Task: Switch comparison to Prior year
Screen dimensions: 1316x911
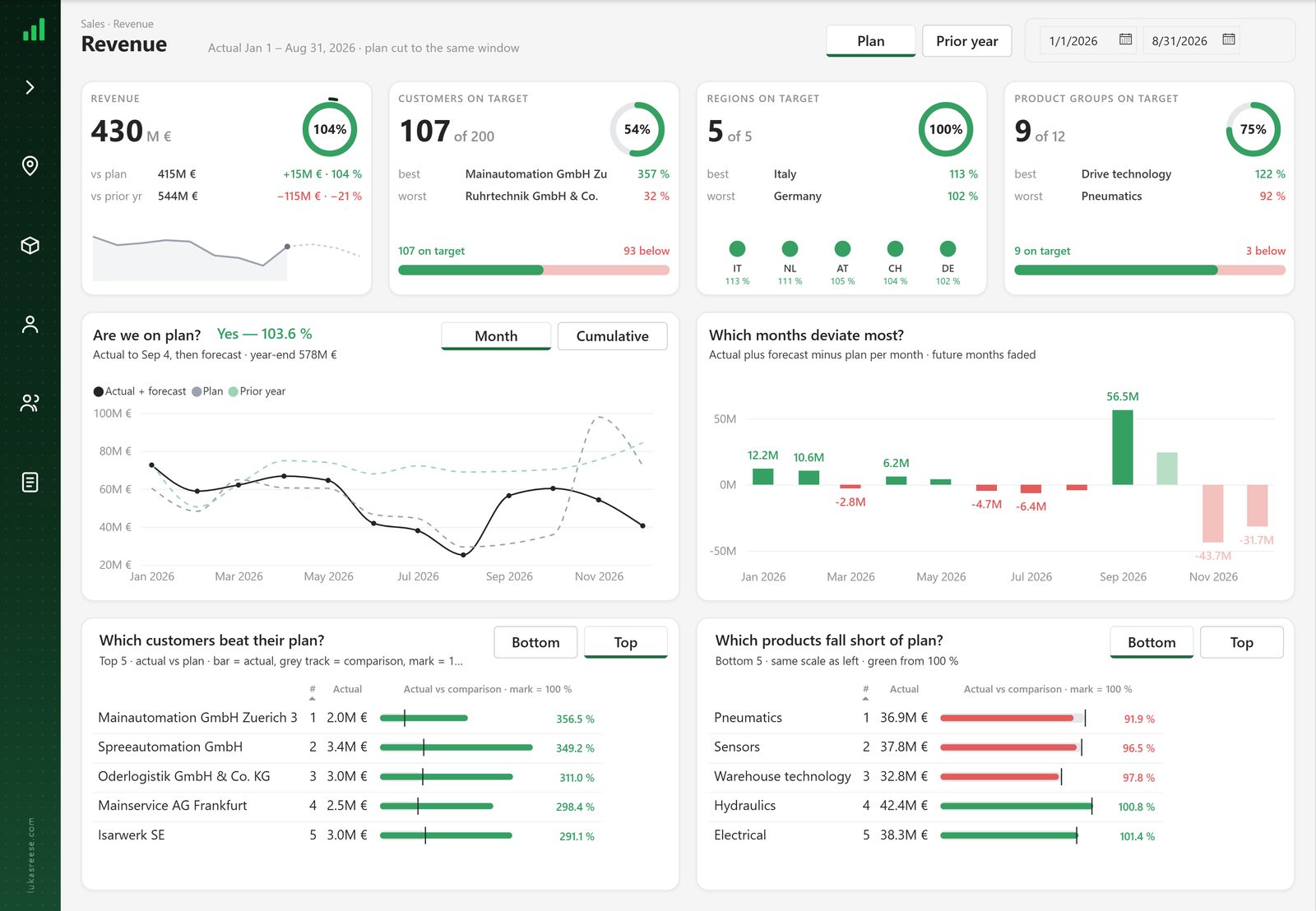Action: (967, 41)
